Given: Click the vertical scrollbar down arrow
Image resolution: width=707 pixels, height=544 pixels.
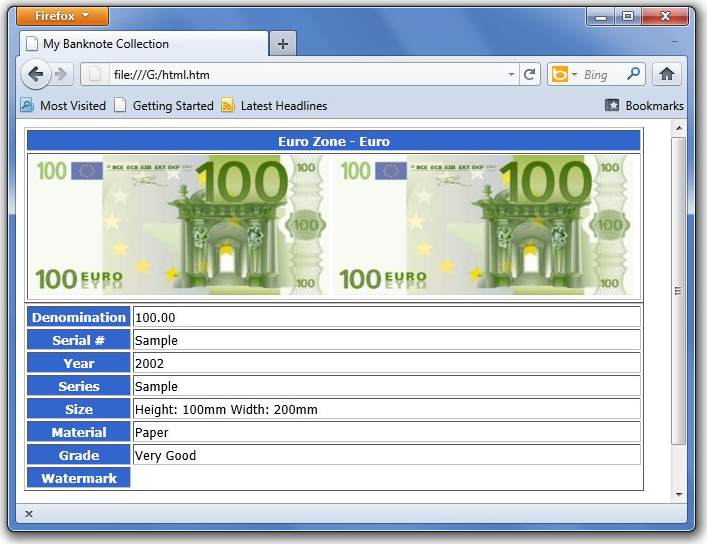Looking at the screenshot, I should [679, 494].
